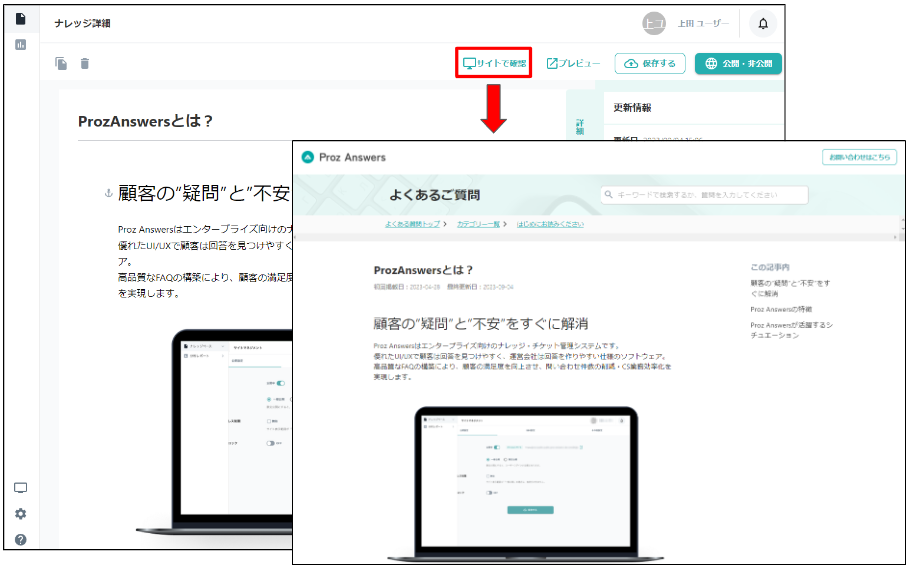Open カテゴリー一覧 breadcrumb link
The image size is (910, 566).
tap(478, 224)
